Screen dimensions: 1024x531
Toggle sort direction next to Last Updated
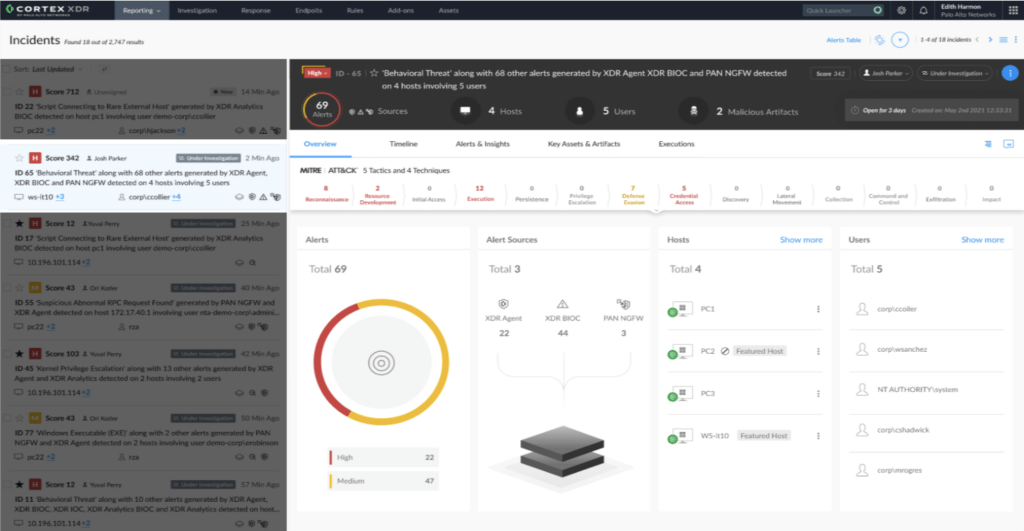click(x=104, y=69)
